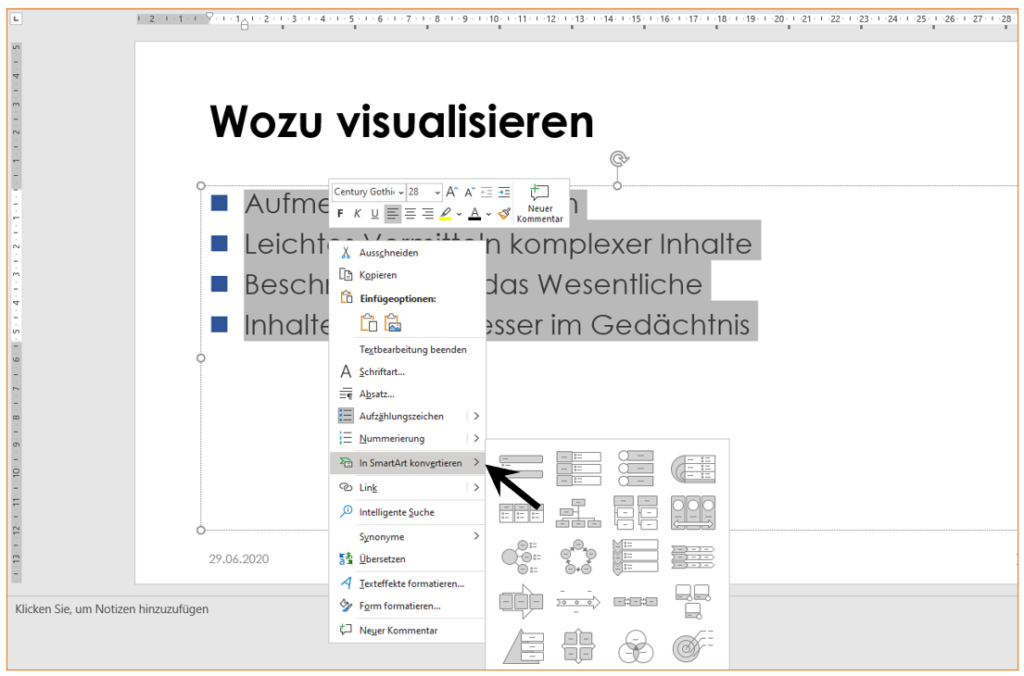The height and width of the screenshot is (676, 1024).
Task: Expand Synonyme submenu arrow
Action: tap(476, 536)
